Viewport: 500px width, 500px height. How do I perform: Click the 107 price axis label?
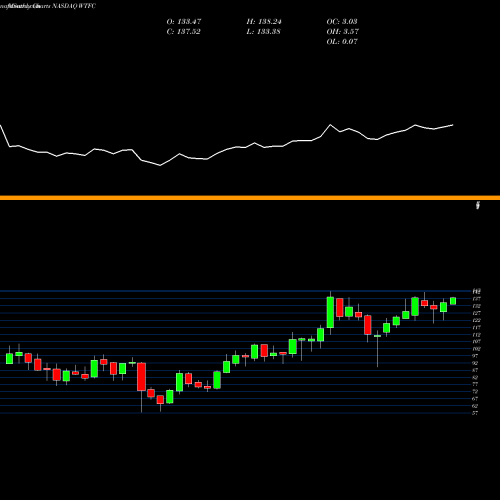(476, 342)
